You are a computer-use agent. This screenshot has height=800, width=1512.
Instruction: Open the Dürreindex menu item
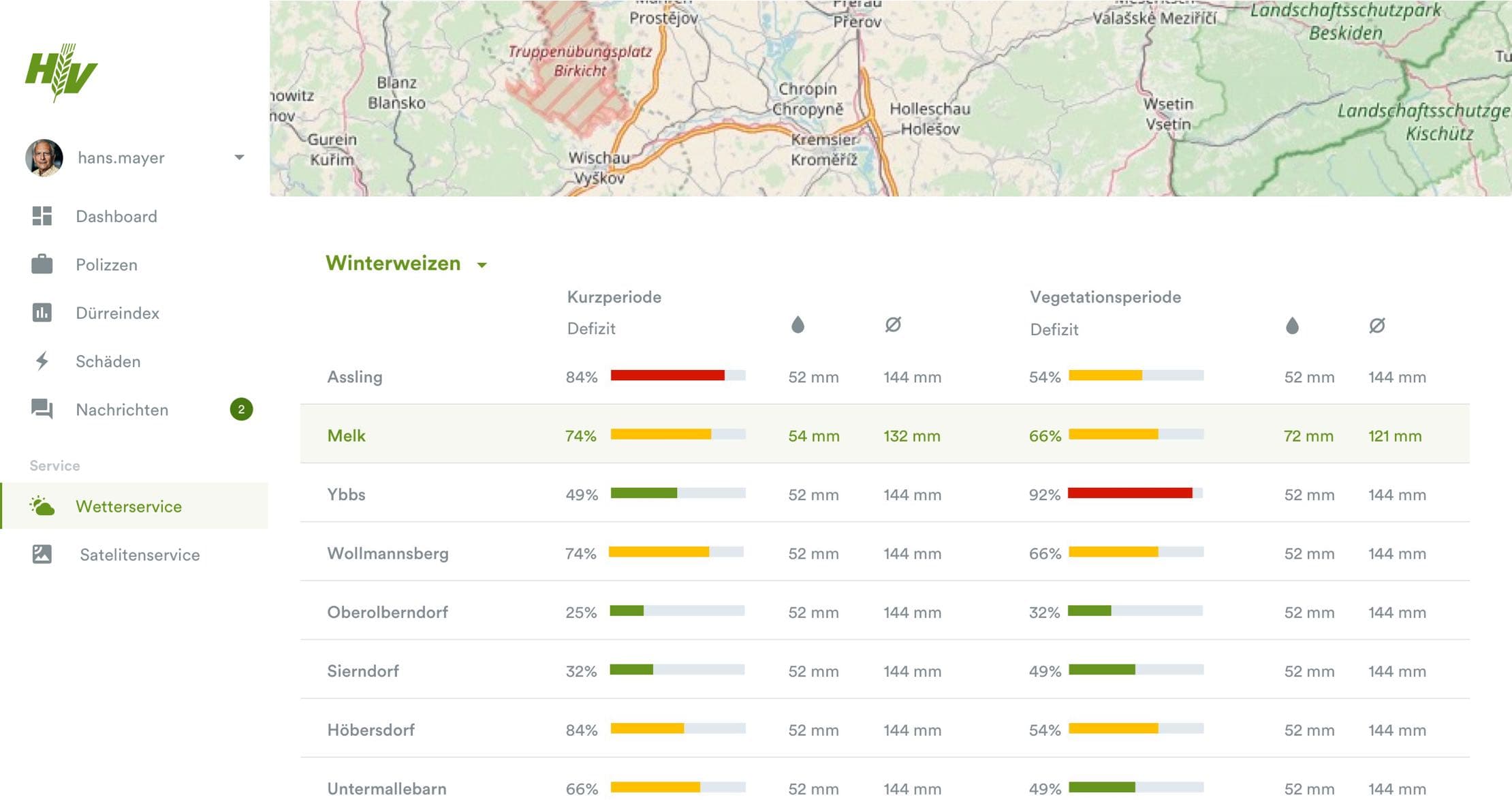click(x=117, y=313)
